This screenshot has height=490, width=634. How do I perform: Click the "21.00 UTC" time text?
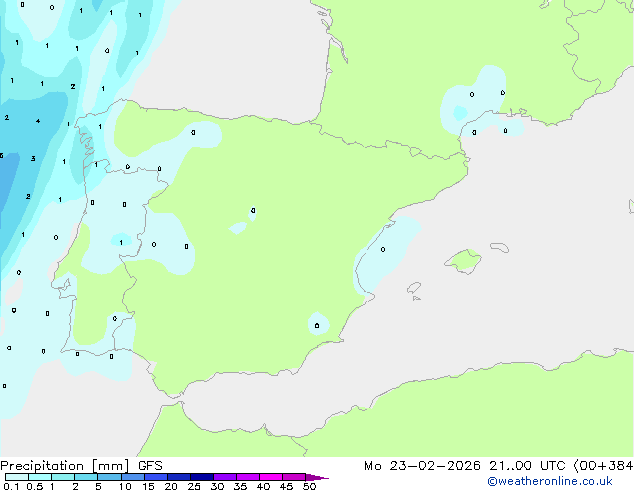527,466
